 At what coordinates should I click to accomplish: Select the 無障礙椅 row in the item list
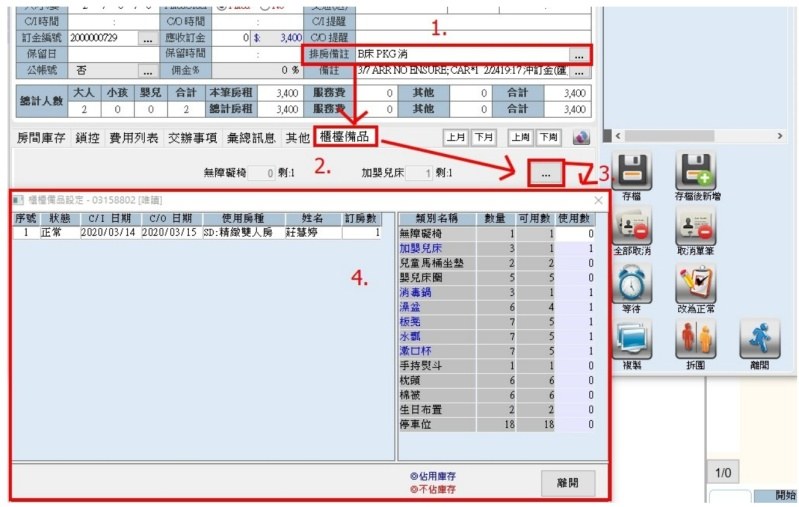coord(496,234)
